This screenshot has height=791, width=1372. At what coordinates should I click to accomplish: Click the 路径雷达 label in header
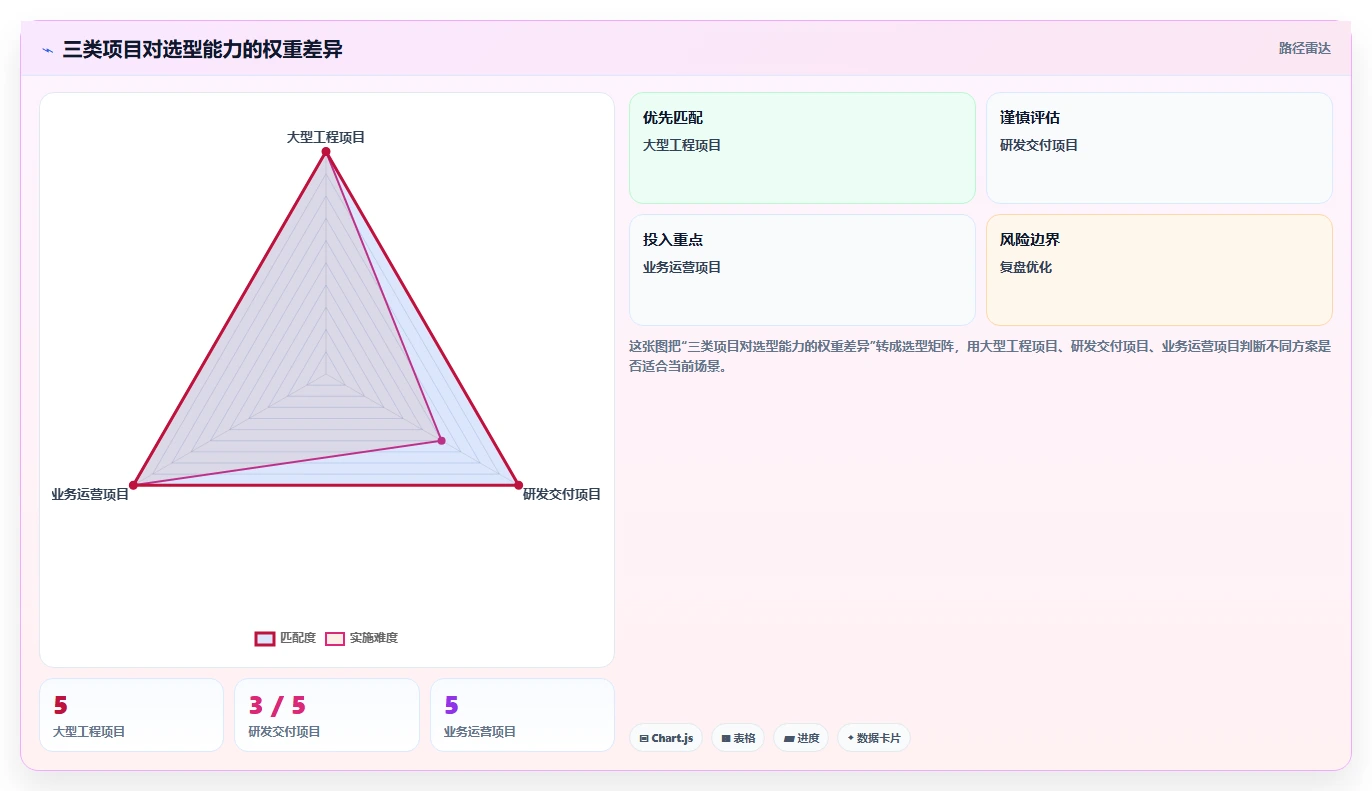point(1304,48)
